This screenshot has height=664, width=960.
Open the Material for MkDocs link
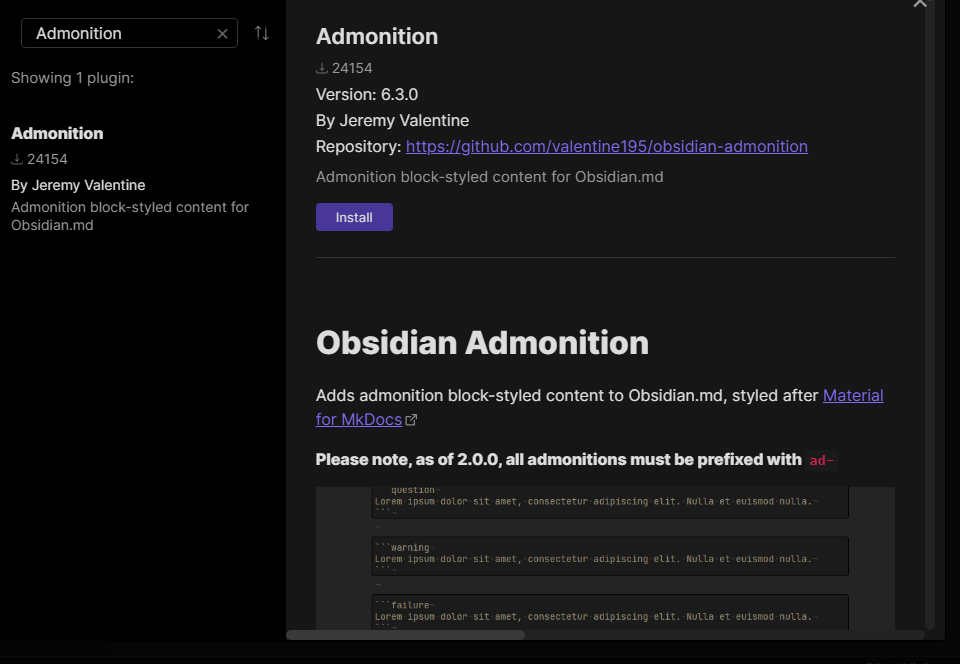(x=852, y=395)
